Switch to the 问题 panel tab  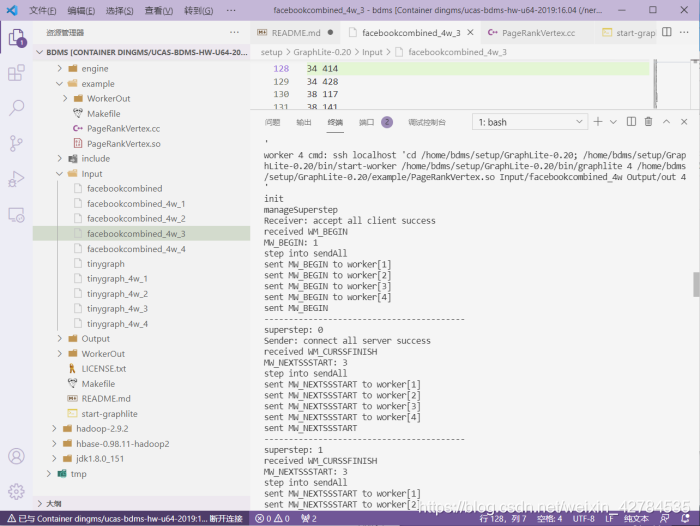point(272,122)
